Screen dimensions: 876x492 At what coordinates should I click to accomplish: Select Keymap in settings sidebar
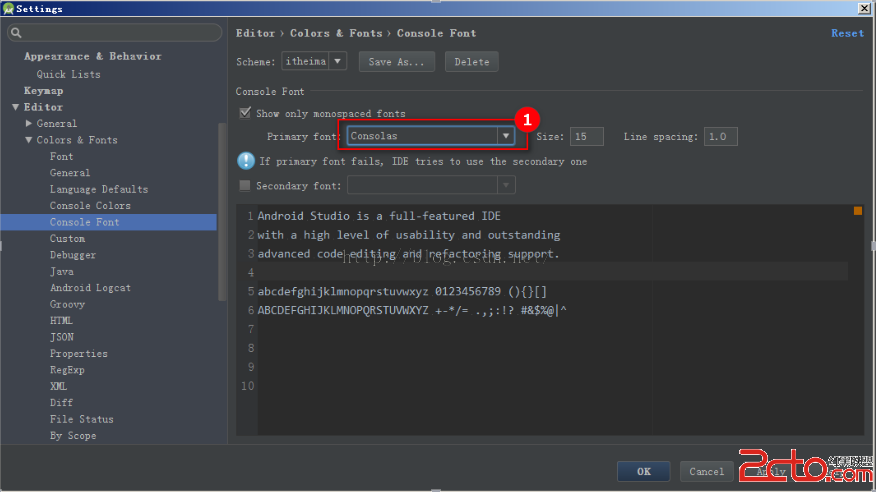point(43,90)
